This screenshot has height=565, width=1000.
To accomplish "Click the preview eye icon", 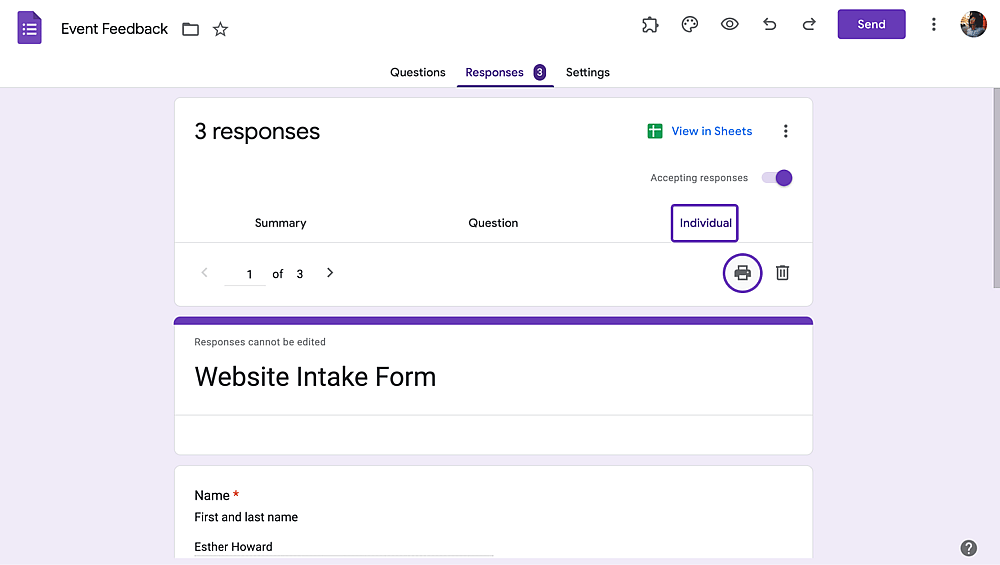I will [730, 24].
